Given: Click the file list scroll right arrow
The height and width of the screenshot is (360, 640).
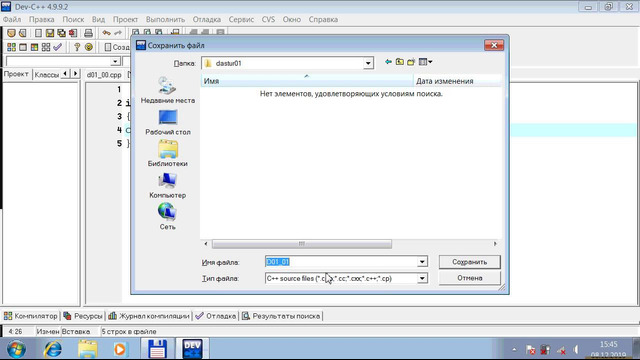Looking at the screenshot, I should tap(495, 244).
